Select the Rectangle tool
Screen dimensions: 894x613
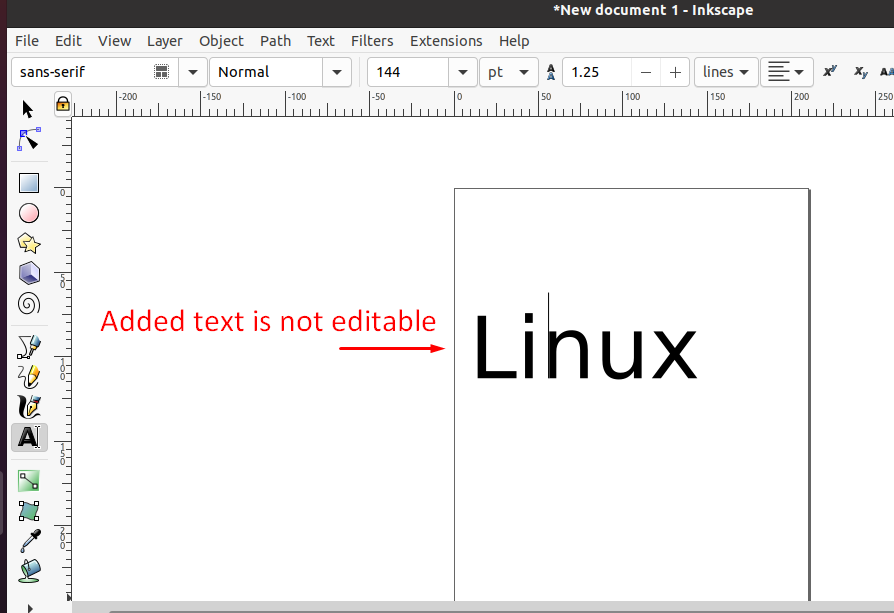click(x=28, y=182)
